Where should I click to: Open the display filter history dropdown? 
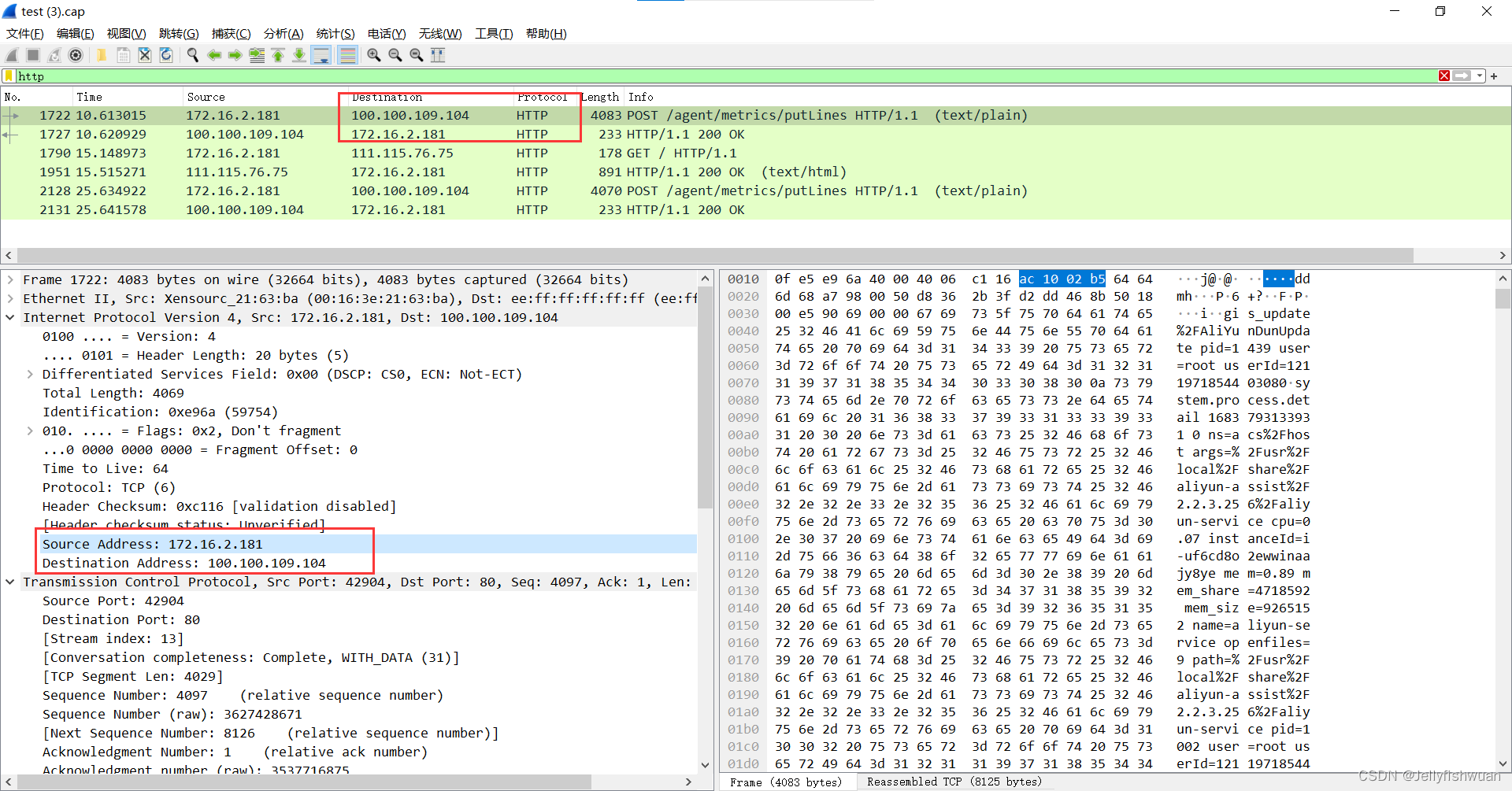(x=1480, y=76)
